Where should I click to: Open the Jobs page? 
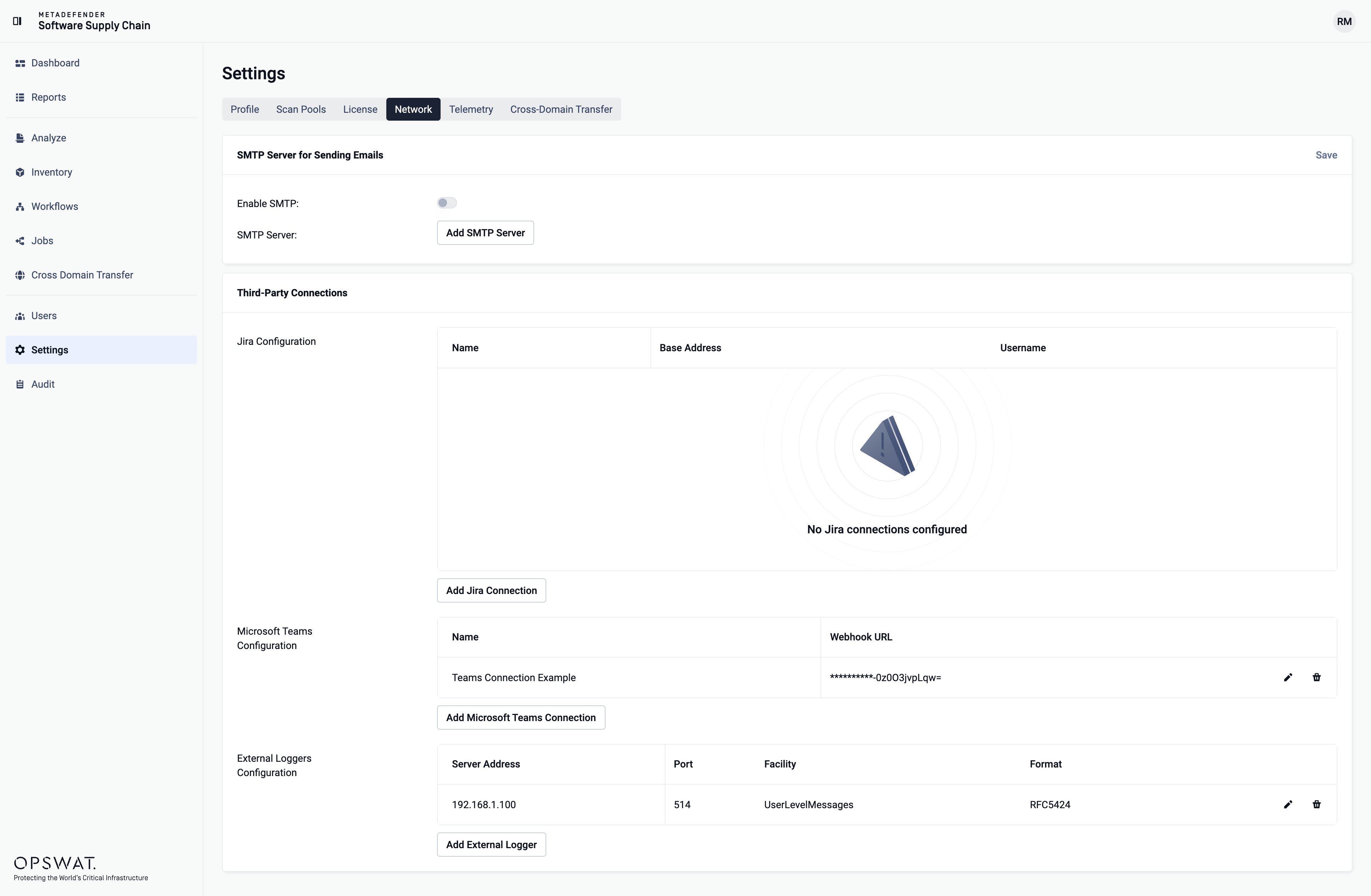pos(101,241)
